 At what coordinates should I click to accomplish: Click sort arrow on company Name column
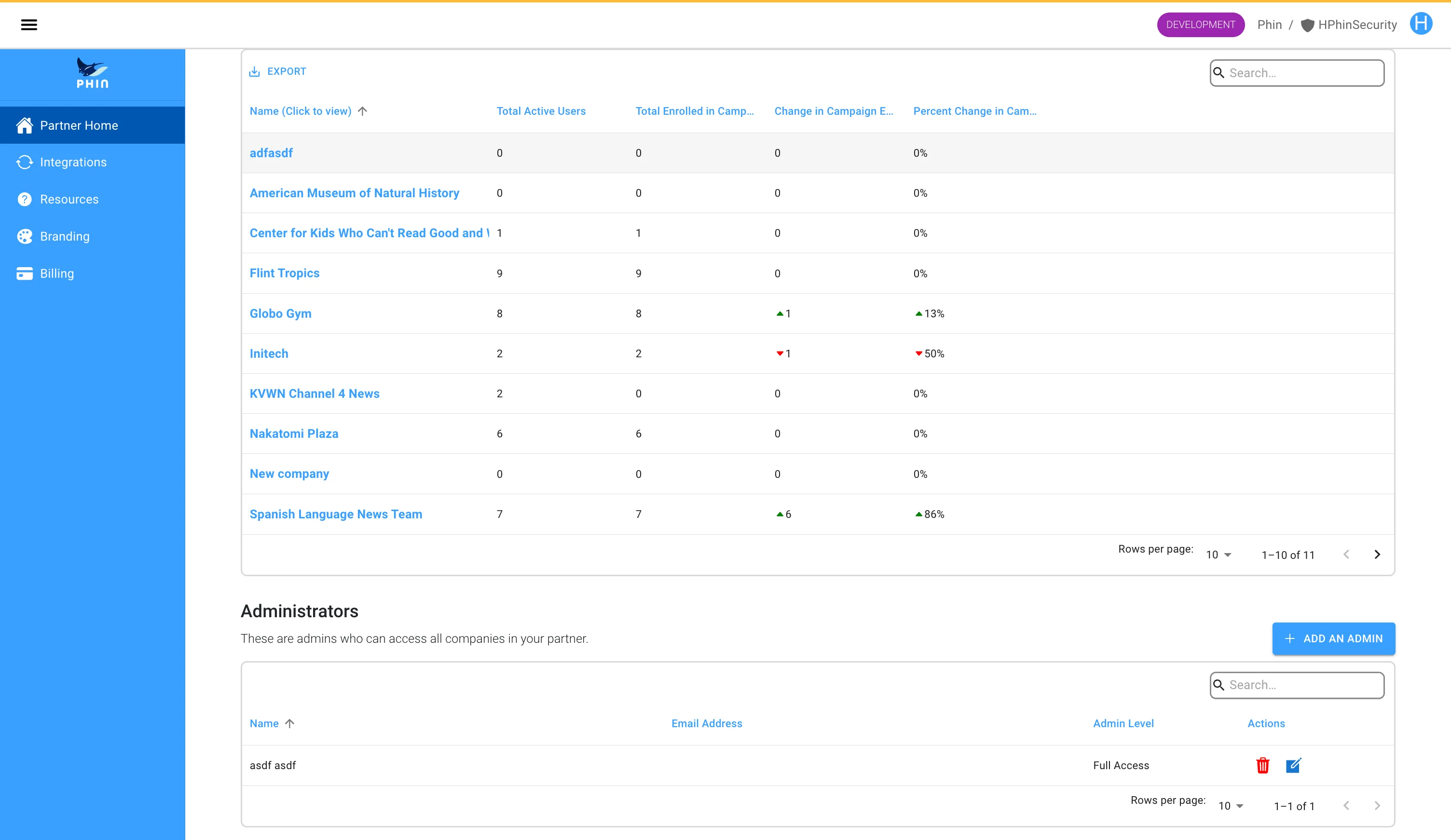coord(362,111)
